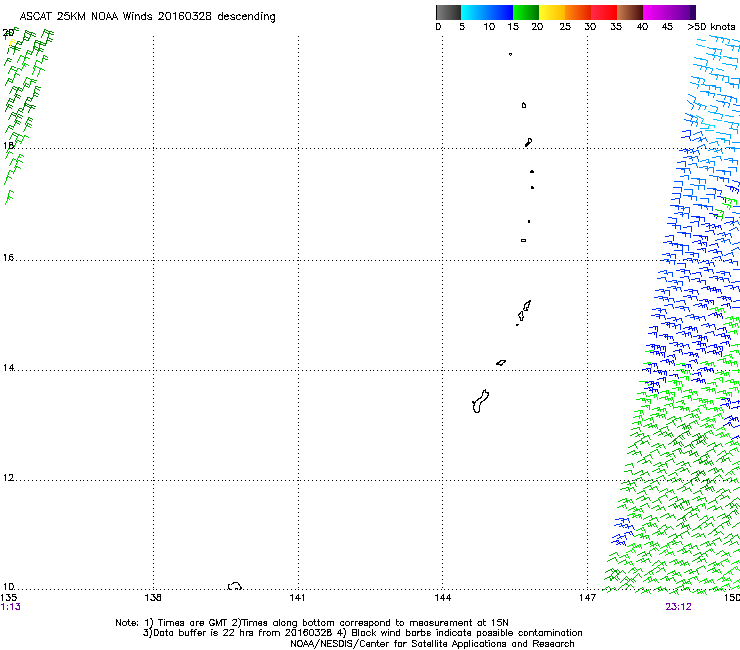Click the "147" longitude axis label
Viewport: 740px width, 650px height.
pyautogui.click(x=588, y=598)
